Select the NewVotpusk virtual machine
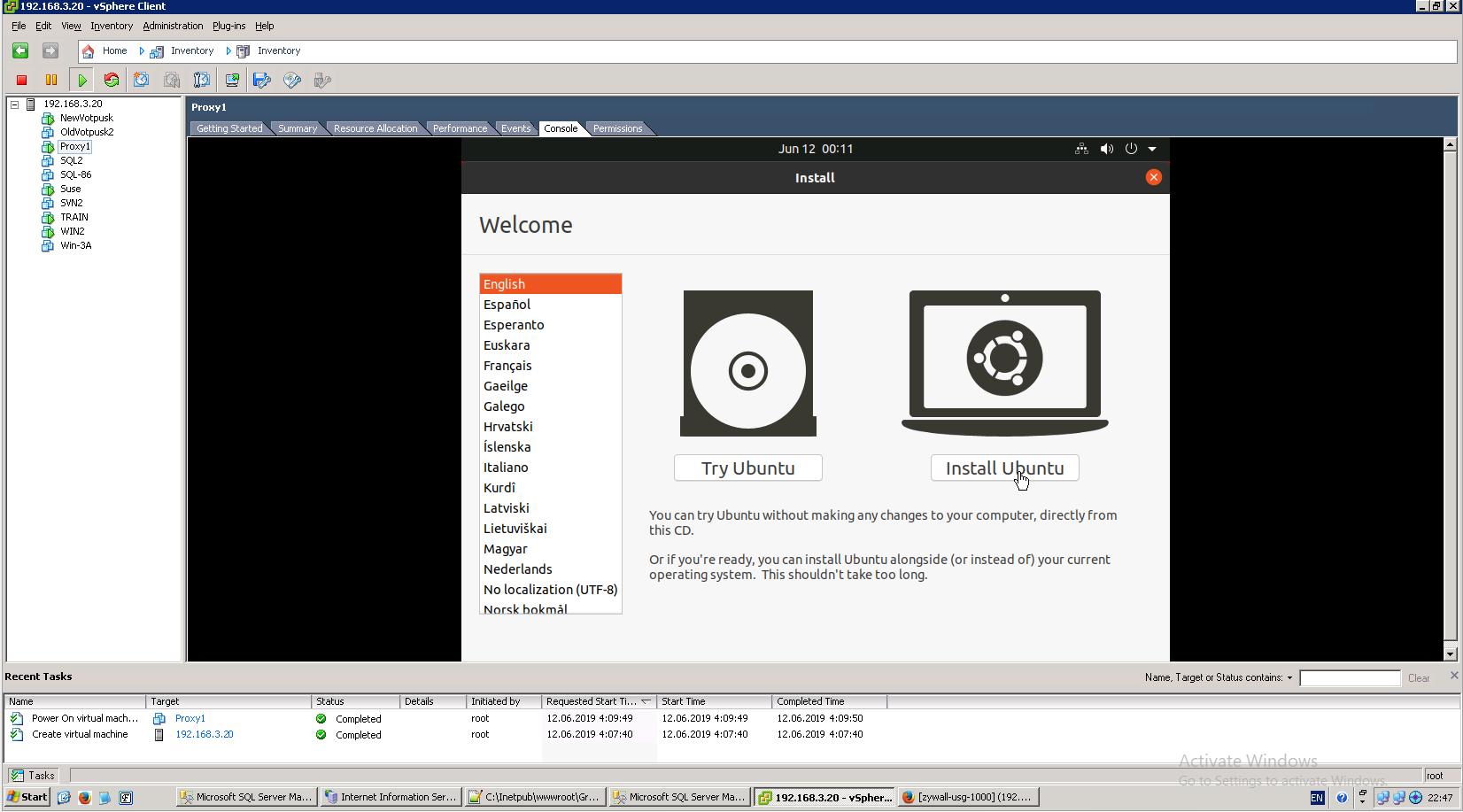 point(87,119)
